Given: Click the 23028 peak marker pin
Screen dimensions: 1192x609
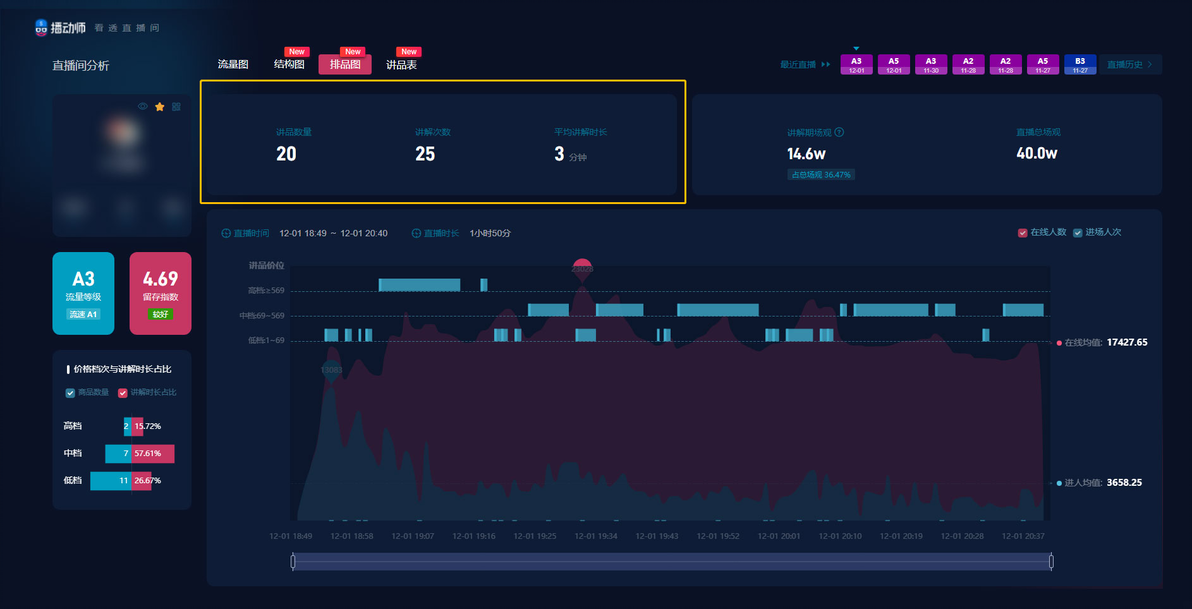Looking at the screenshot, I should click(582, 269).
